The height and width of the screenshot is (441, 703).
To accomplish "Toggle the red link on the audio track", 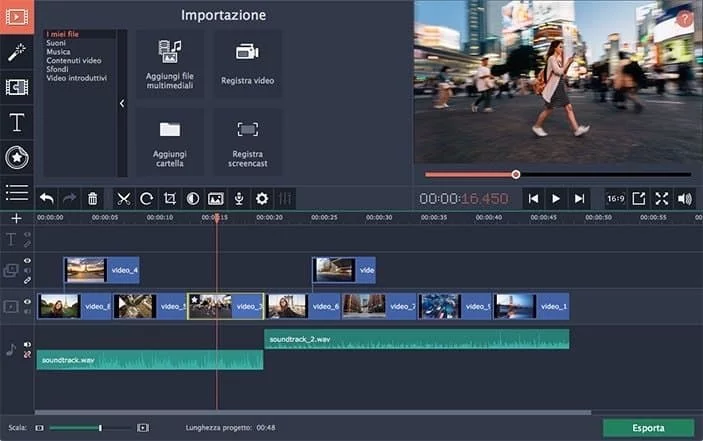I will pos(27,355).
